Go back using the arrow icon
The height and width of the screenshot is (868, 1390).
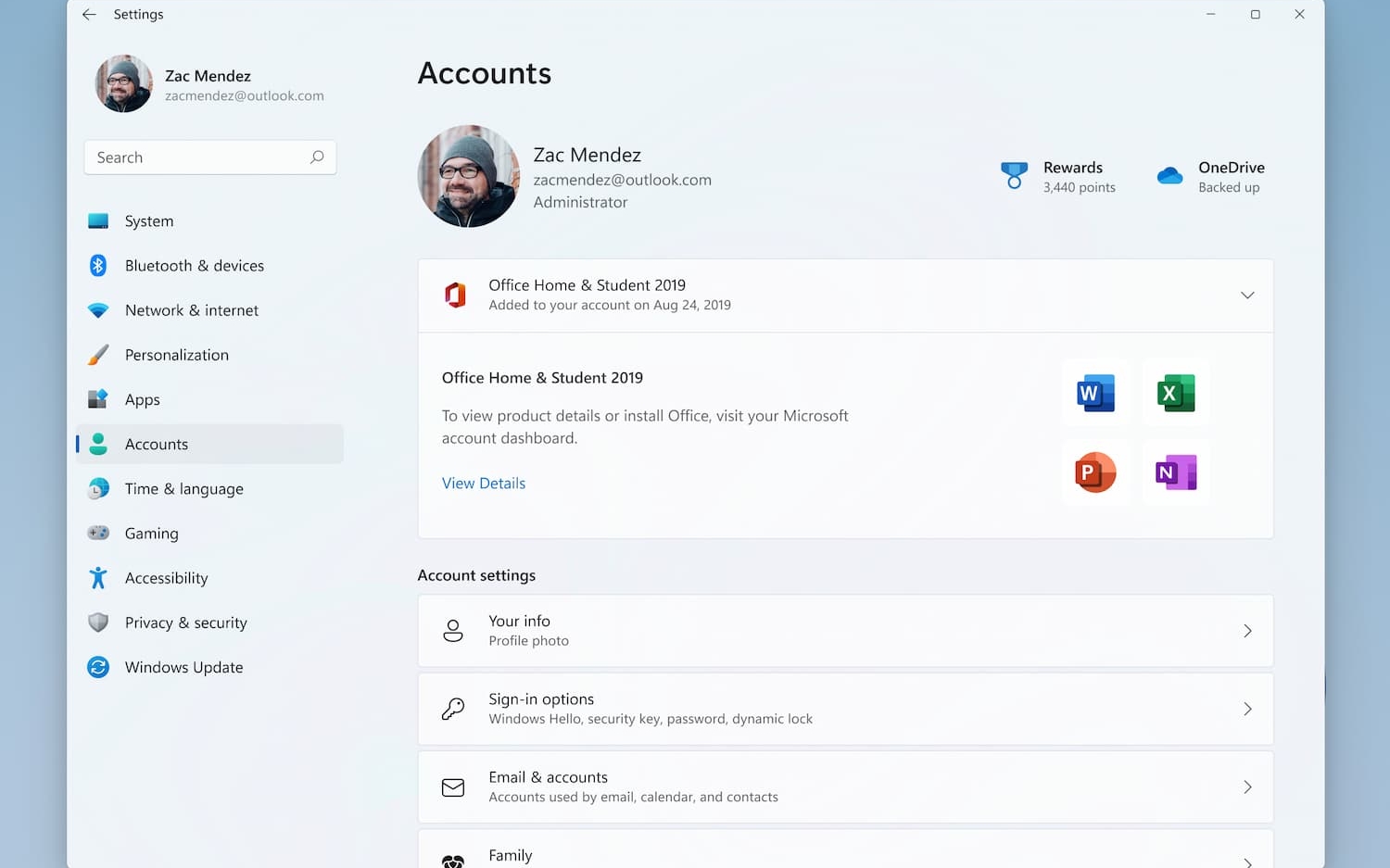coord(89,15)
